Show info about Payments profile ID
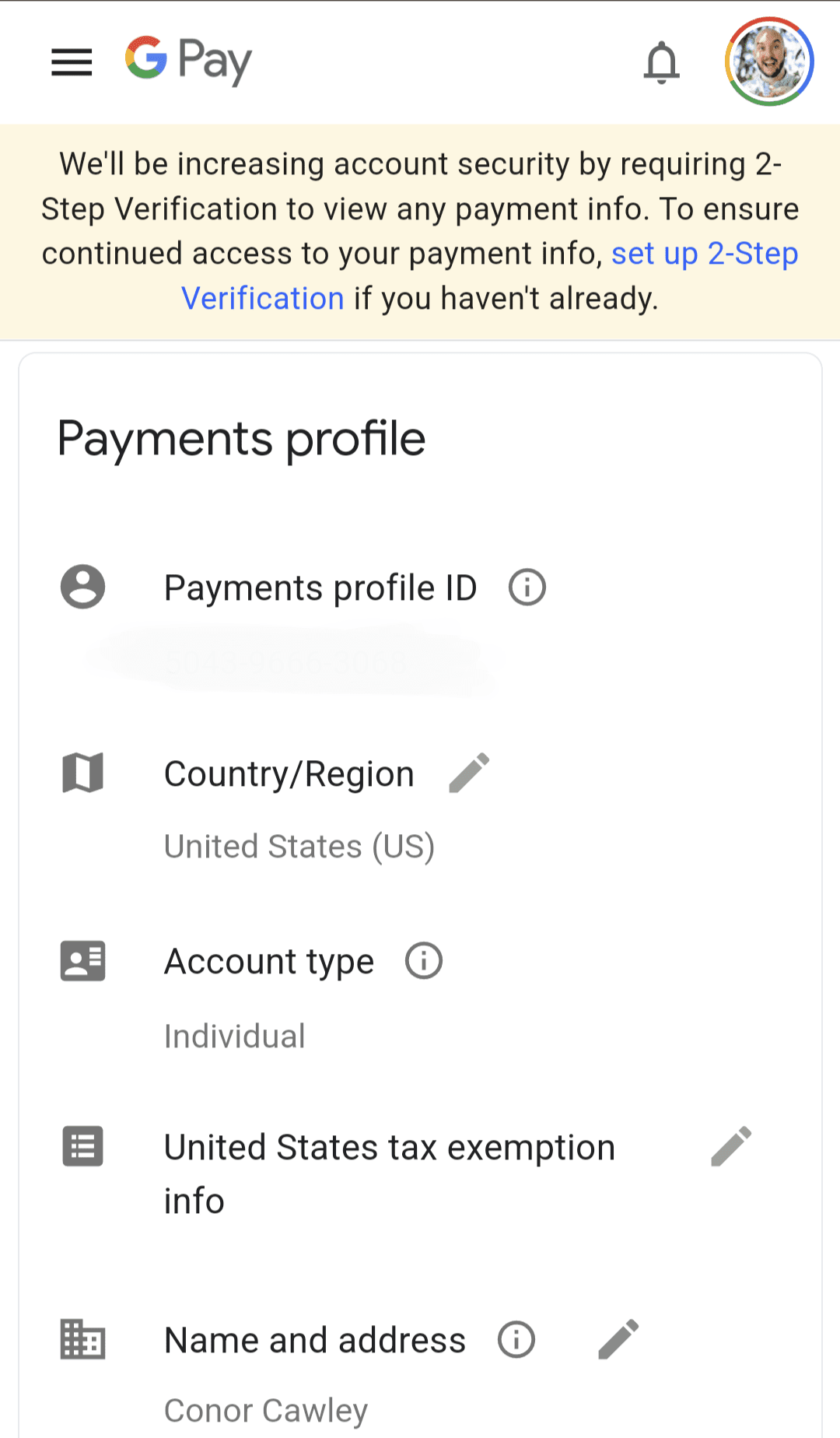This screenshot has width=840, height=1438. pos(527,587)
